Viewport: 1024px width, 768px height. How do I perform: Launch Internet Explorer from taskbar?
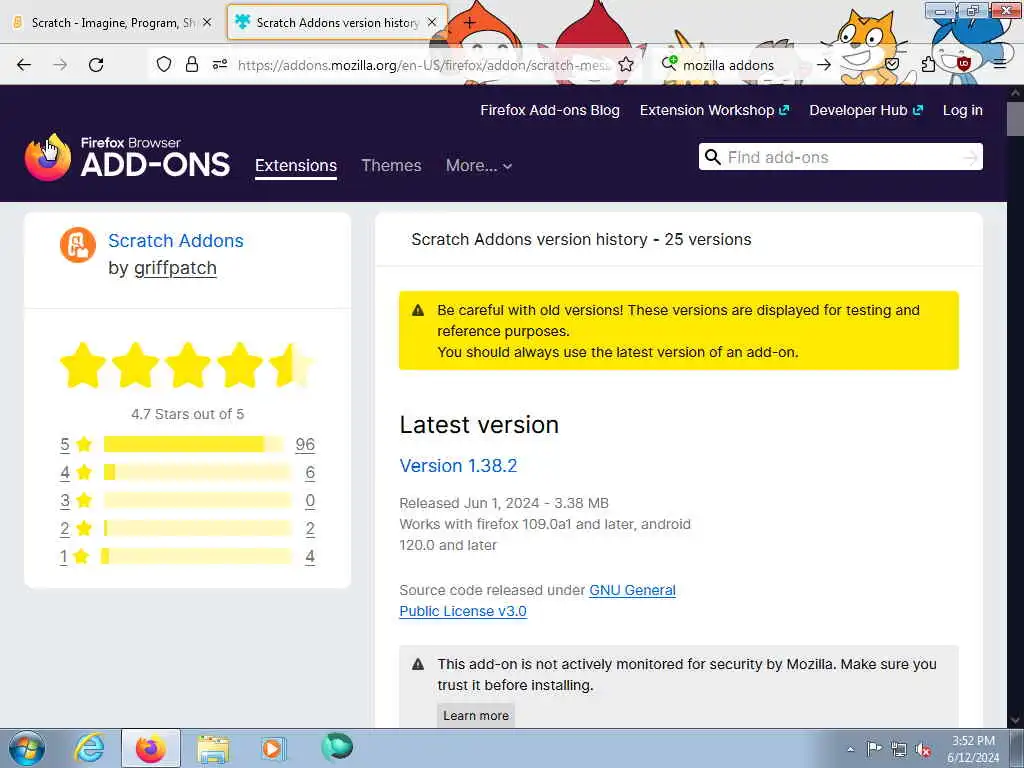[x=89, y=748]
